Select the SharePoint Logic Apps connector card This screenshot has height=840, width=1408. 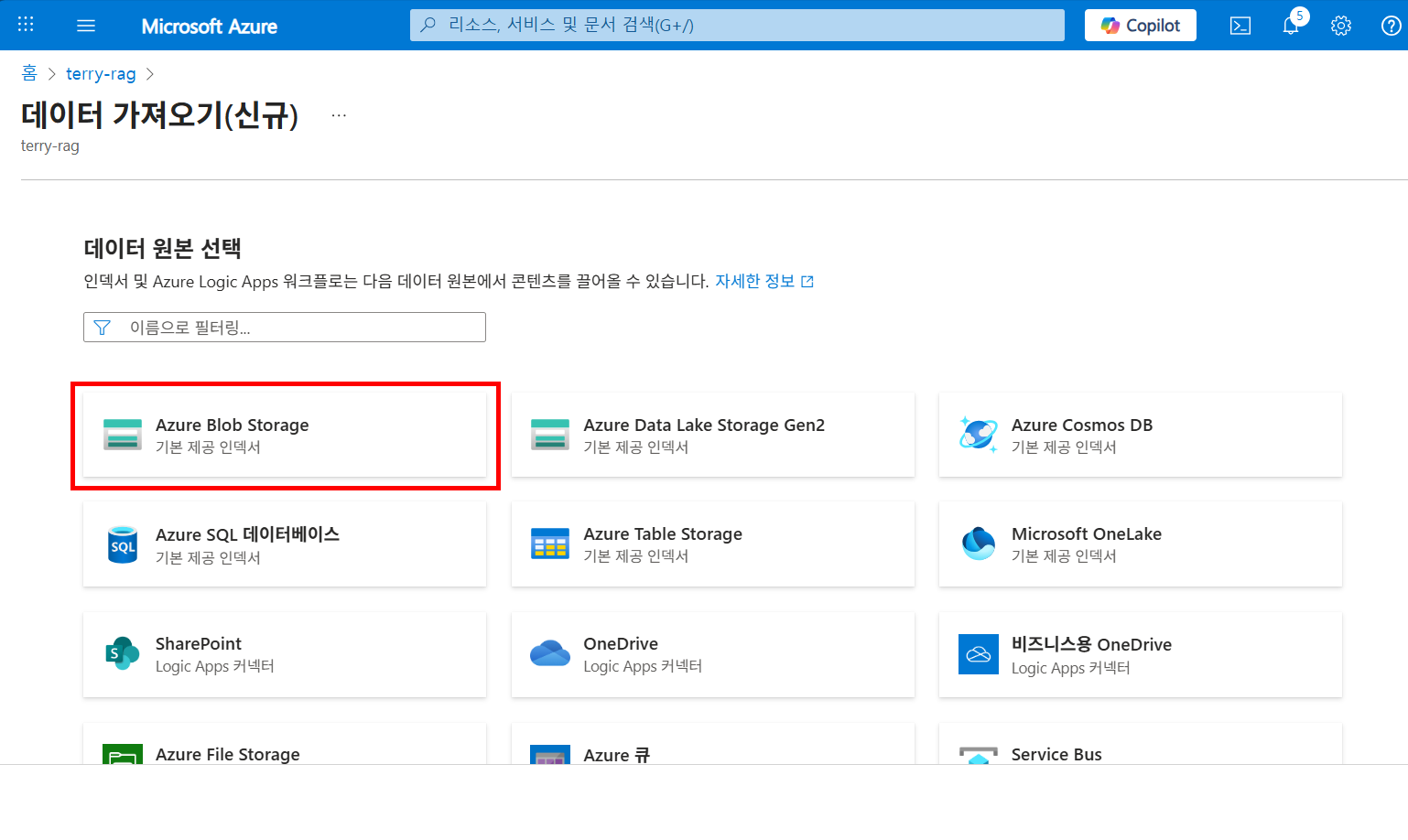(285, 654)
